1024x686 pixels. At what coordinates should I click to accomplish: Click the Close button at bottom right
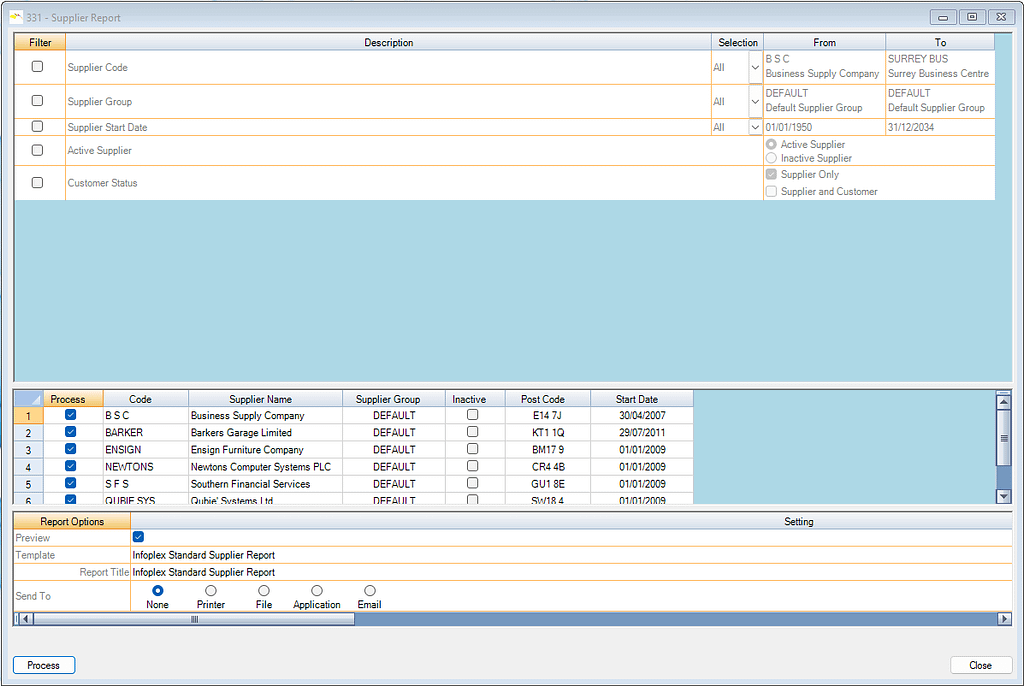click(x=980, y=665)
